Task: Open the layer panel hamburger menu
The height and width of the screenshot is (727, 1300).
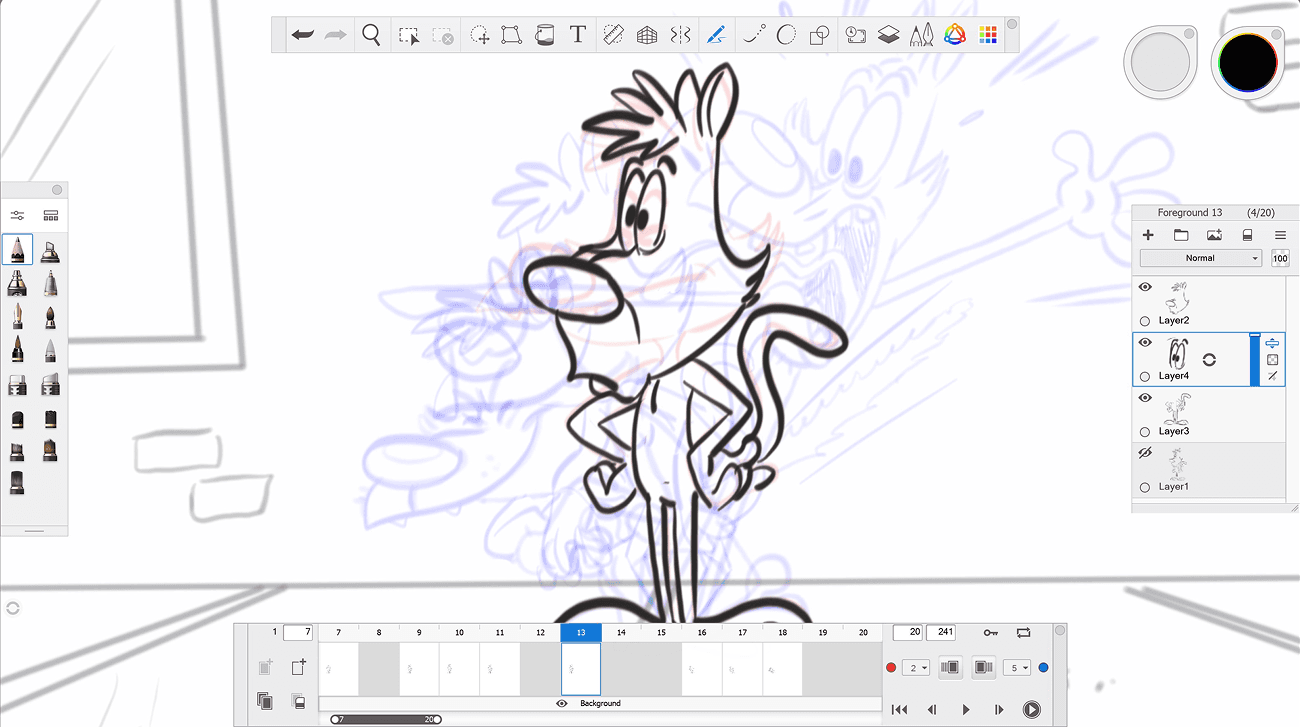Action: click(x=1280, y=235)
